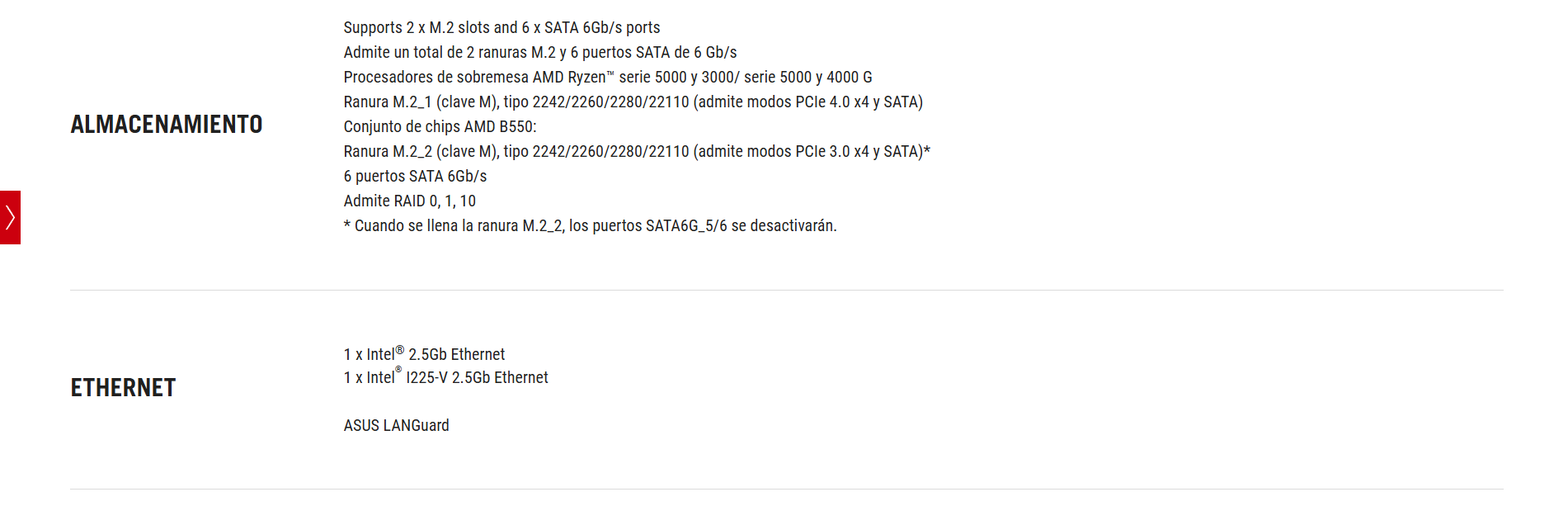Expand the red side panel arrow
The height and width of the screenshot is (525, 1568).
10,218
